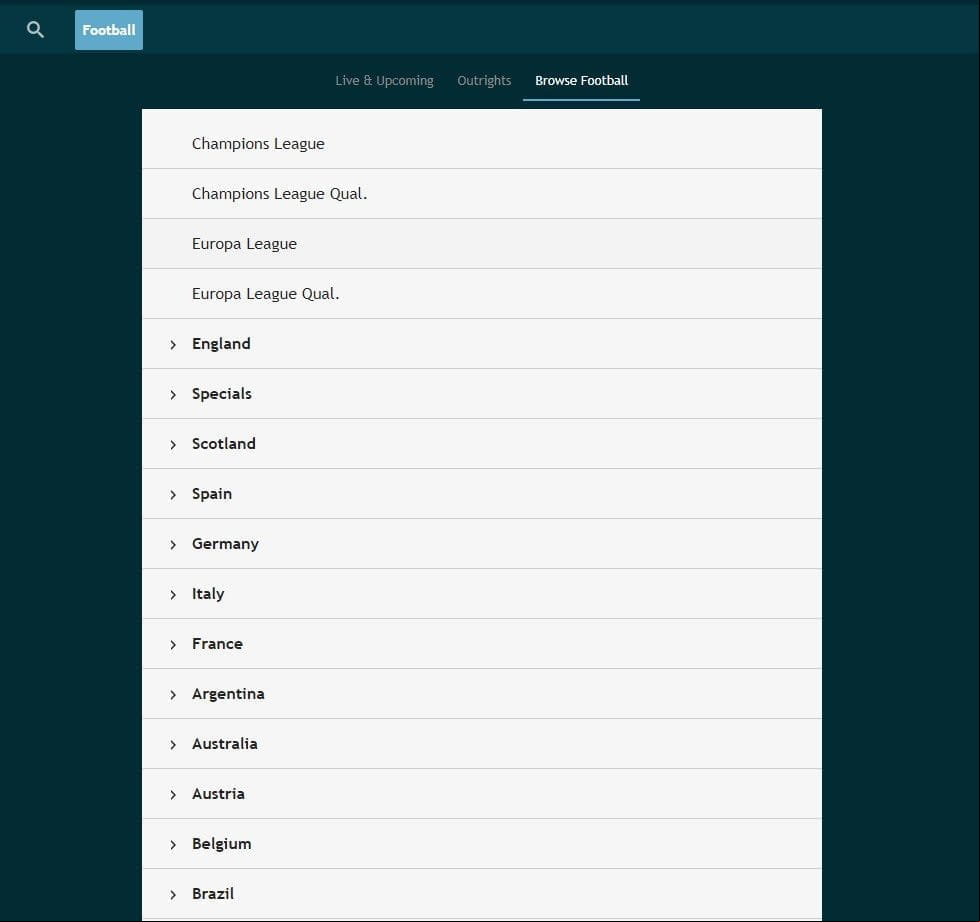The width and height of the screenshot is (980, 922).
Task: Select the Germany label text
Action: pyautogui.click(x=225, y=544)
